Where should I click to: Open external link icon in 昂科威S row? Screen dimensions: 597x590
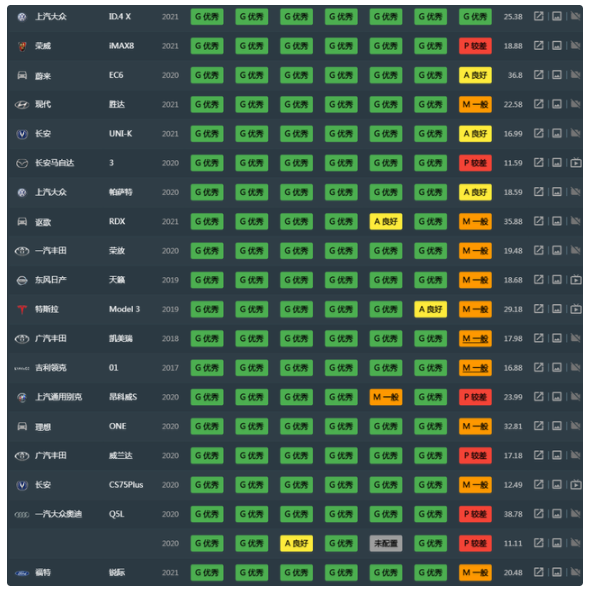click(538, 397)
